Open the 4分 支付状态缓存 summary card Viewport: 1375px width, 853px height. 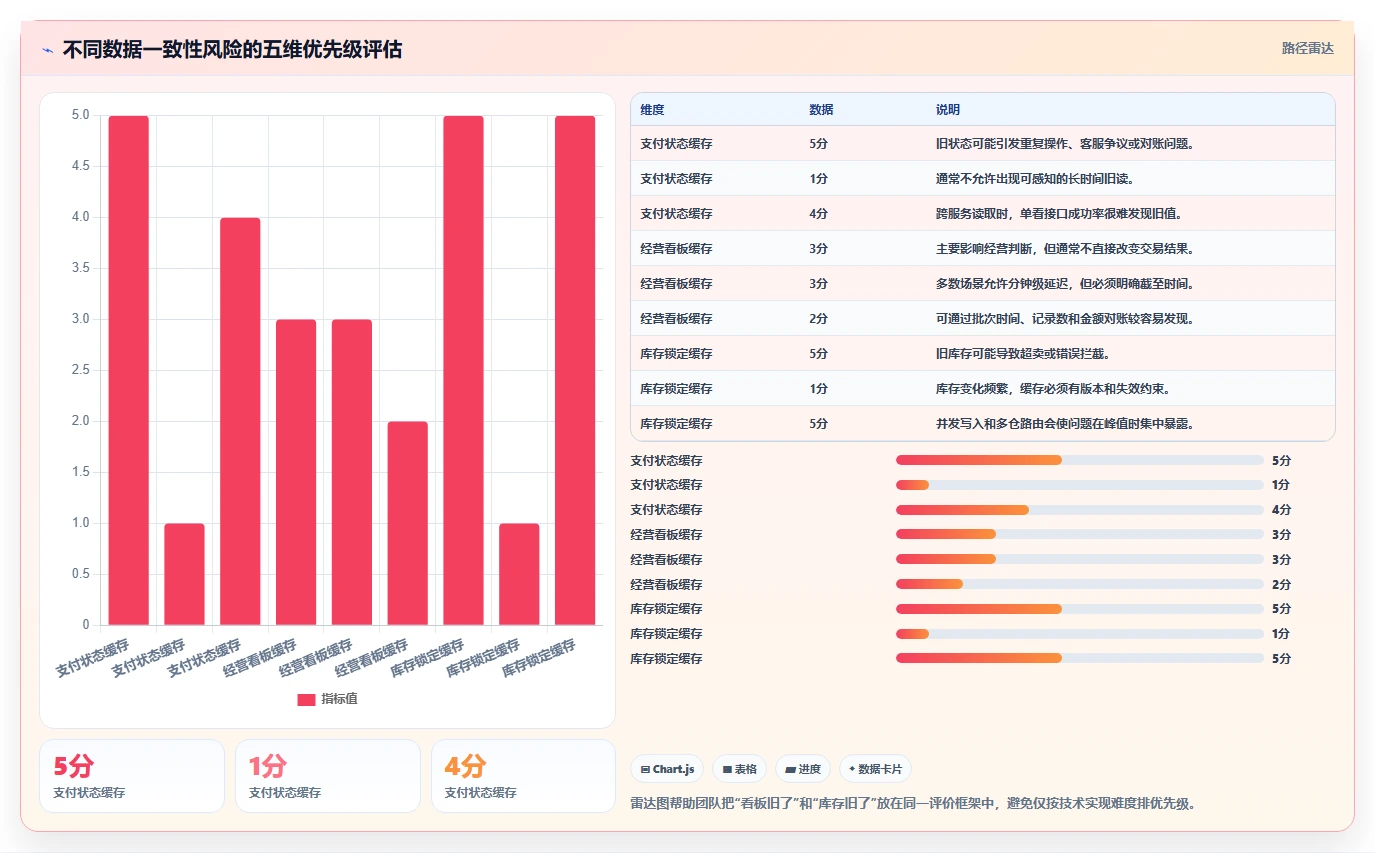click(524, 776)
